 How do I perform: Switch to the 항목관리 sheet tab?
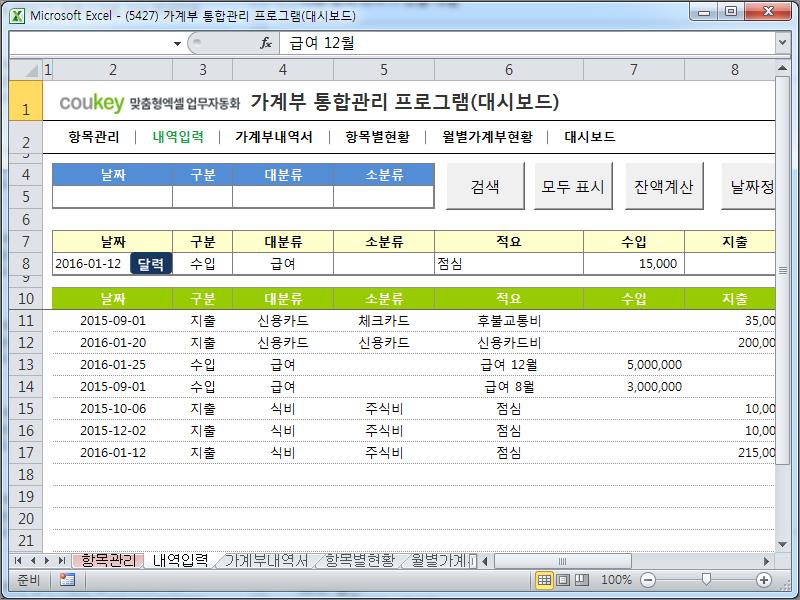click(x=108, y=560)
